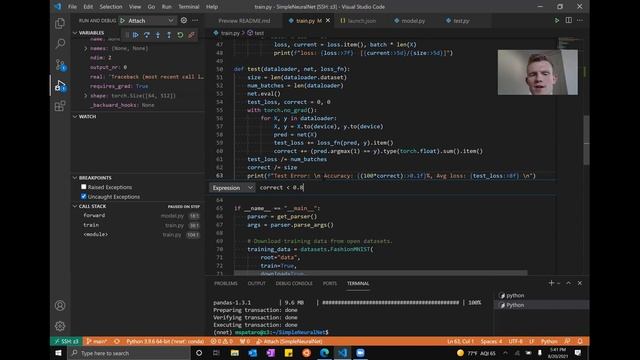Start debugging with the green play arrow

click(123, 20)
